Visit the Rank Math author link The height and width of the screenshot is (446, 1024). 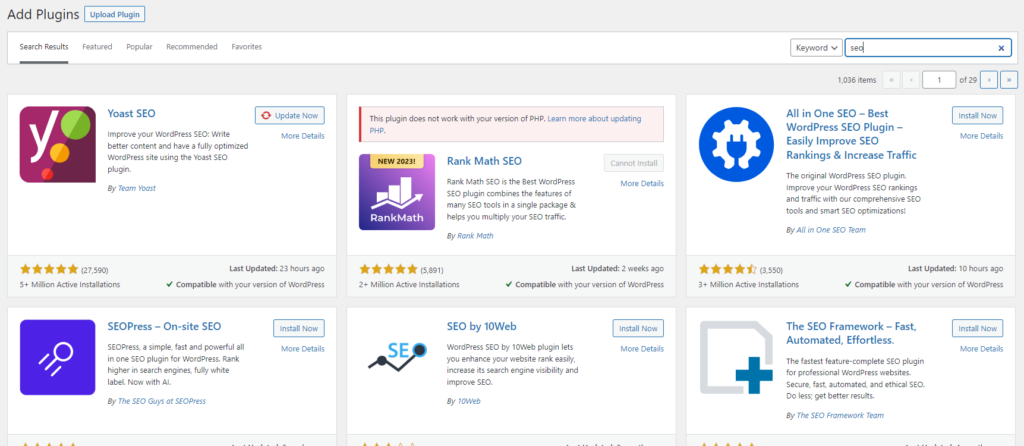tap(475, 236)
